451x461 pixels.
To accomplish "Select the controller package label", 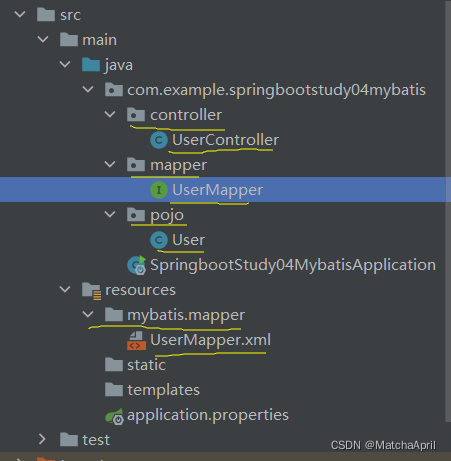I will coord(186,115).
